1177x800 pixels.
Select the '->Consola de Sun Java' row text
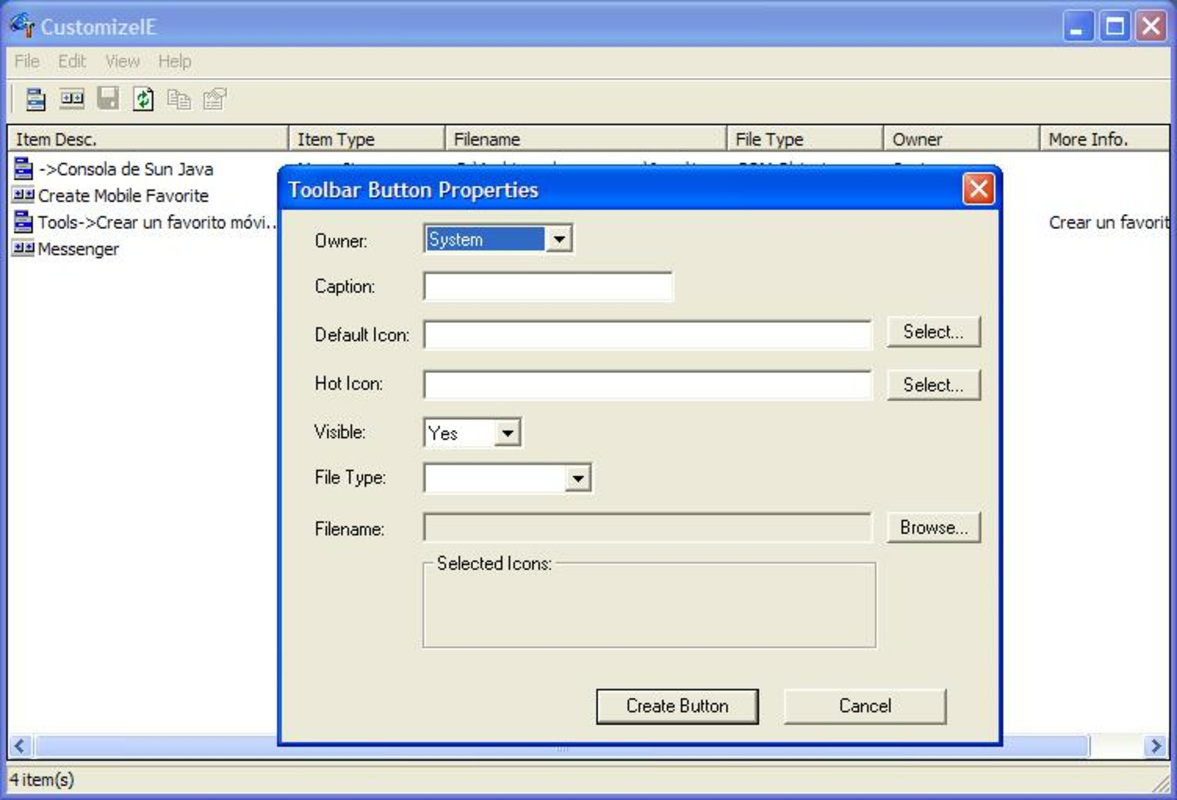[x=126, y=169]
